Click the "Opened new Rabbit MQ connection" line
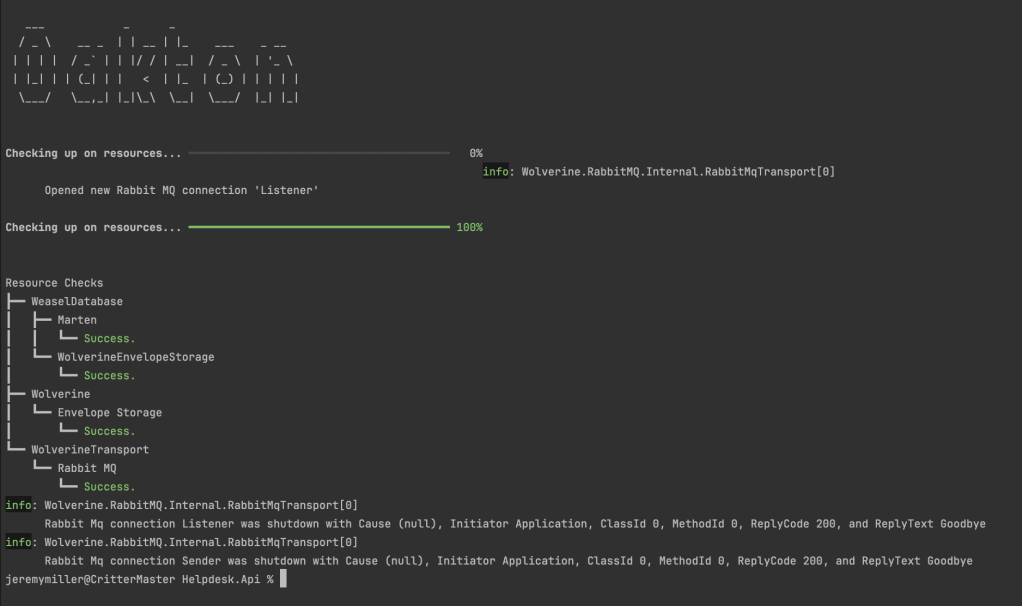Image resolution: width=1022 pixels, height=606 pixels. coord(181,190)
